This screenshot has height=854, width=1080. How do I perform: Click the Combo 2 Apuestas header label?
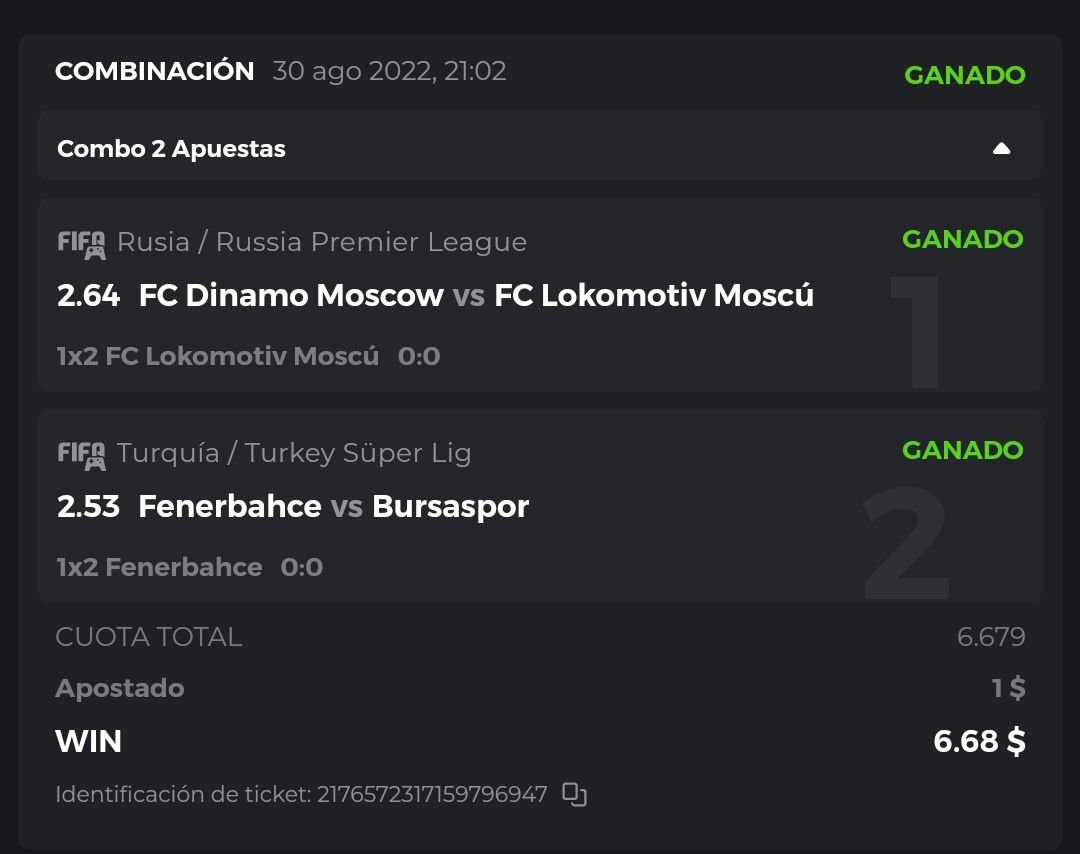point(171,149)
